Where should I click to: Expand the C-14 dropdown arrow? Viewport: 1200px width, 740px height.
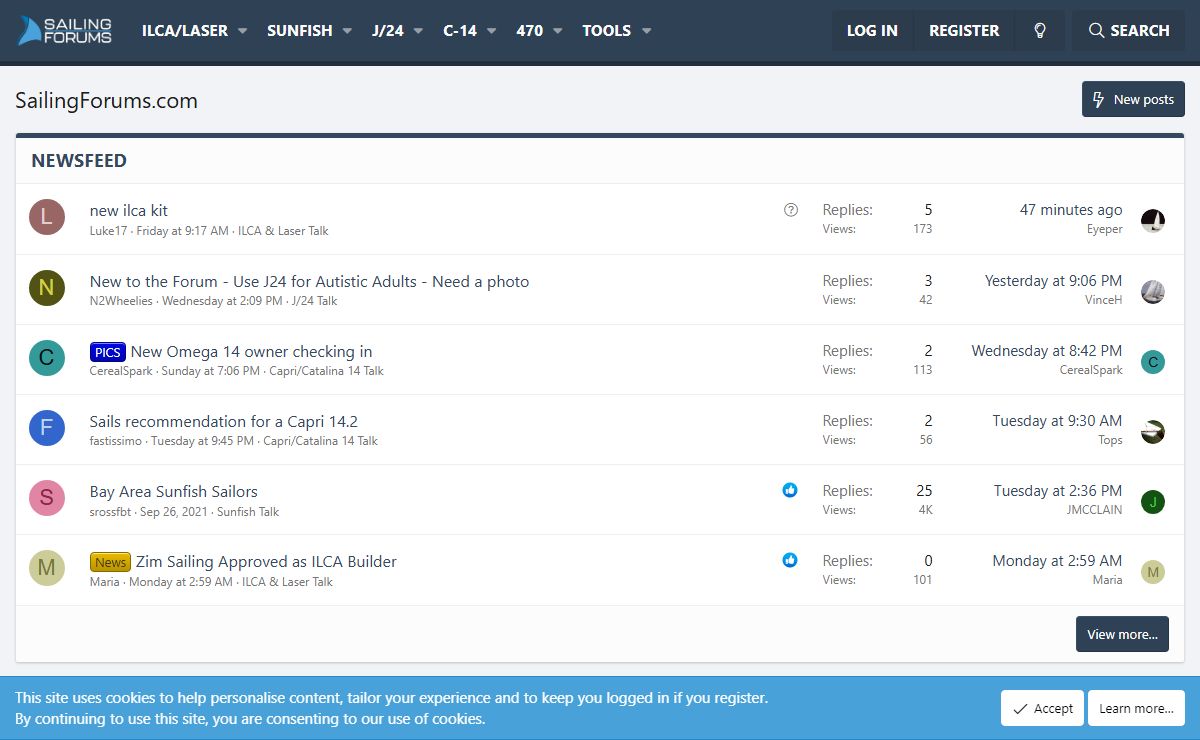pos(491,31)
